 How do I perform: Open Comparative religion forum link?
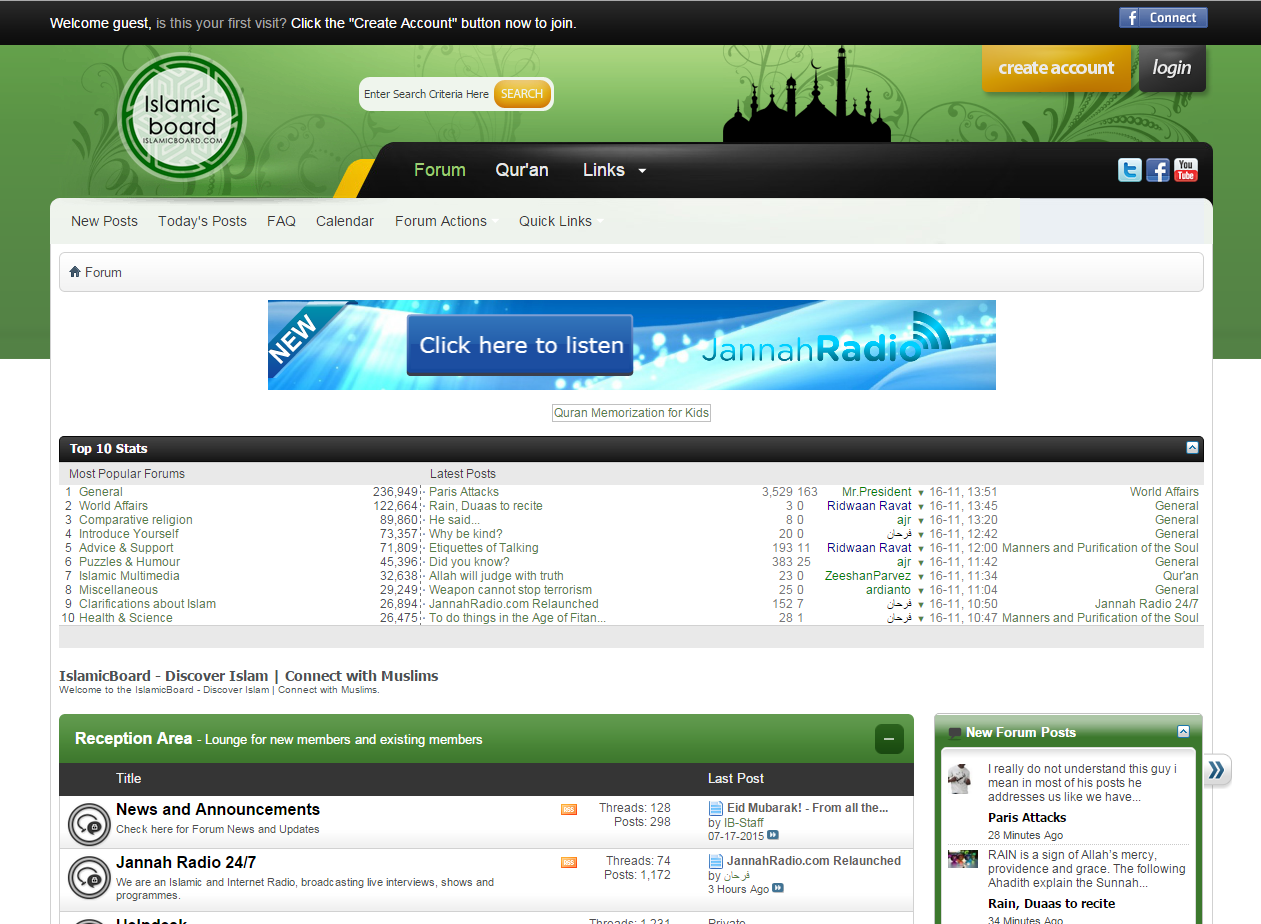point(136,520)
